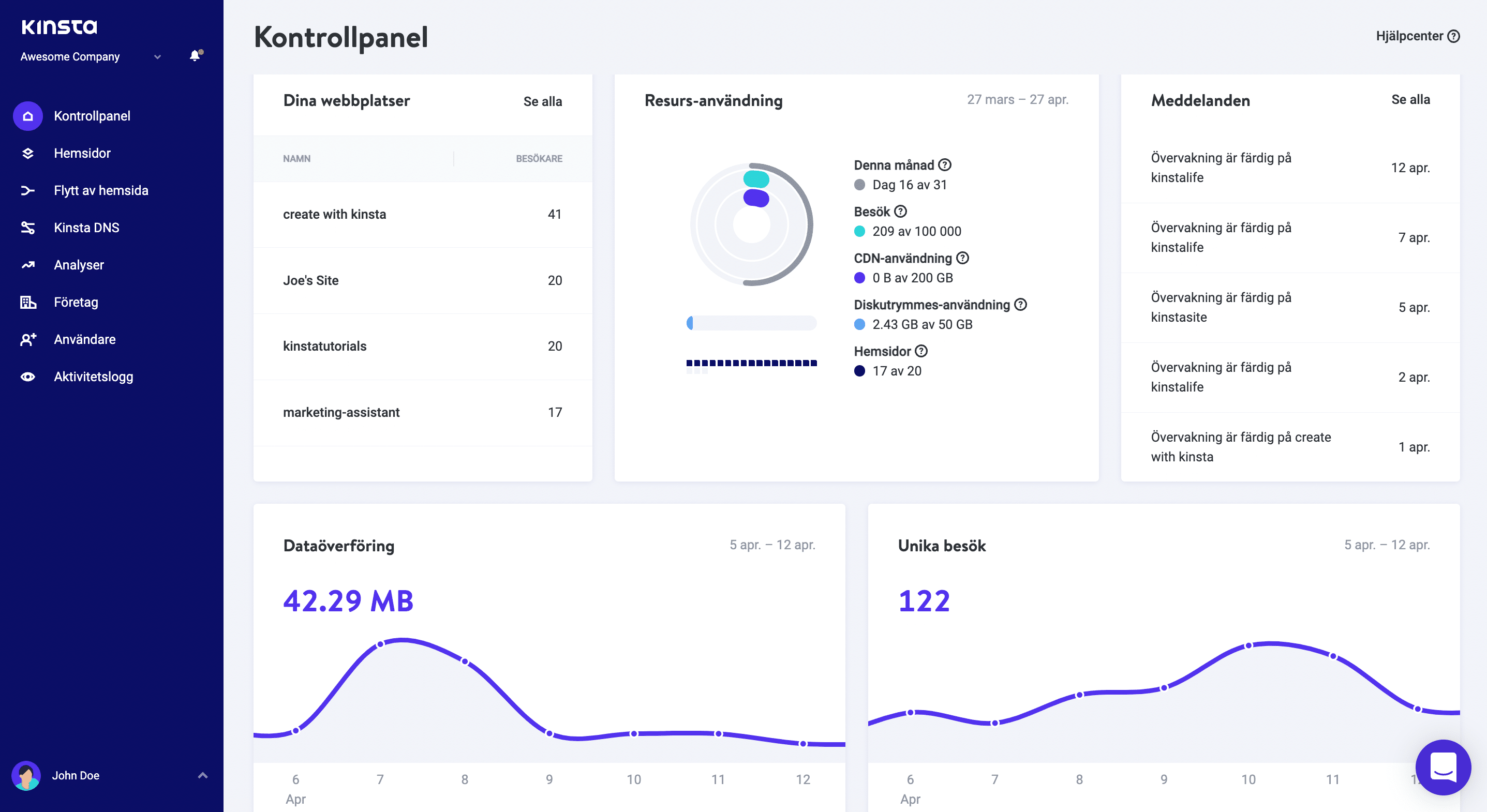Click the Analyser chart icon
The height and width of the screenshot is (812, 1487).
pos(28,265)
